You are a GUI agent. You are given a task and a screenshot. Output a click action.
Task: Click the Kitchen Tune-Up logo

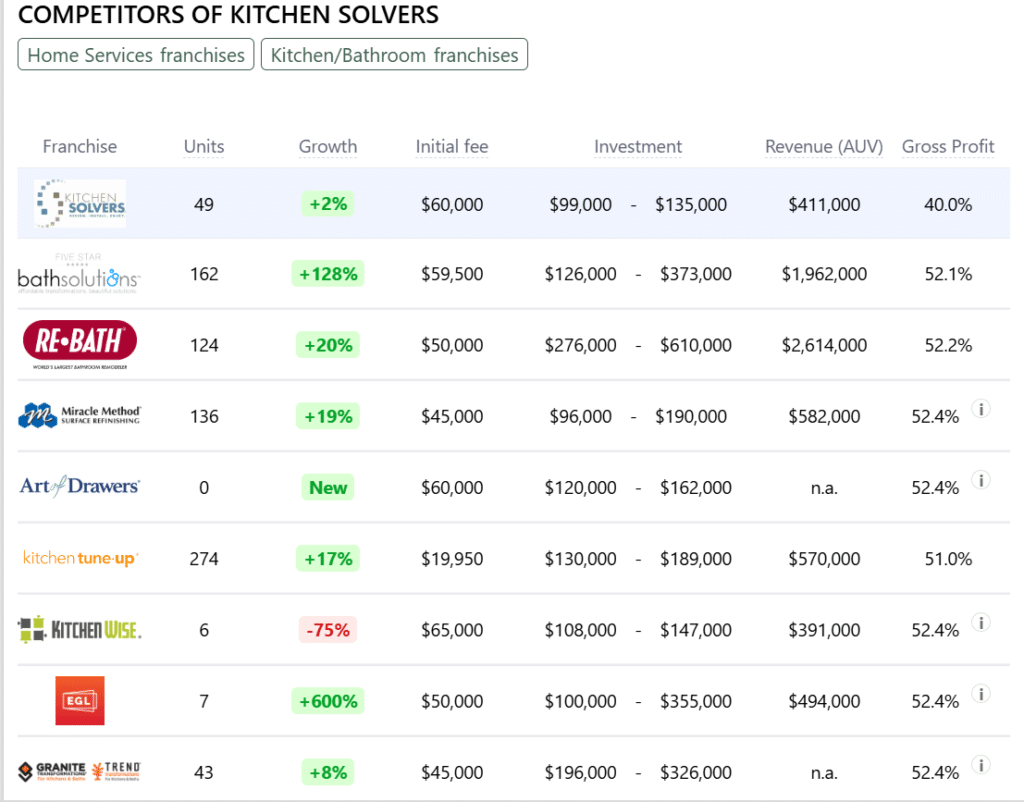coord(80,558)
